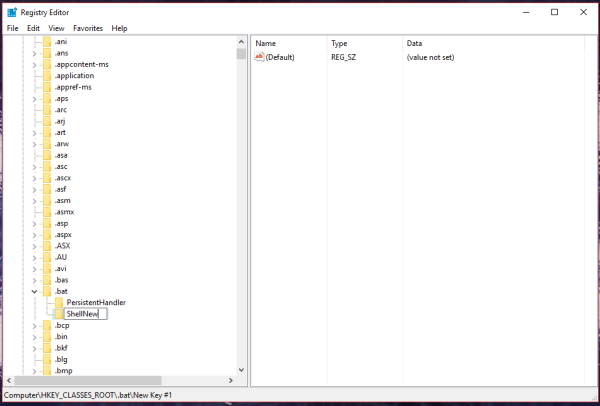Click the .aps folder icon
Screen dimensions: 600x406
pos(47,98)
